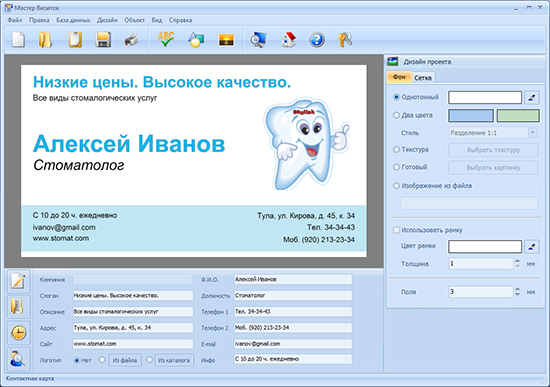The image size is (550, 387).
Task: Click the notepad with pencil sidebar icon
Action: (x=18, y=281)
